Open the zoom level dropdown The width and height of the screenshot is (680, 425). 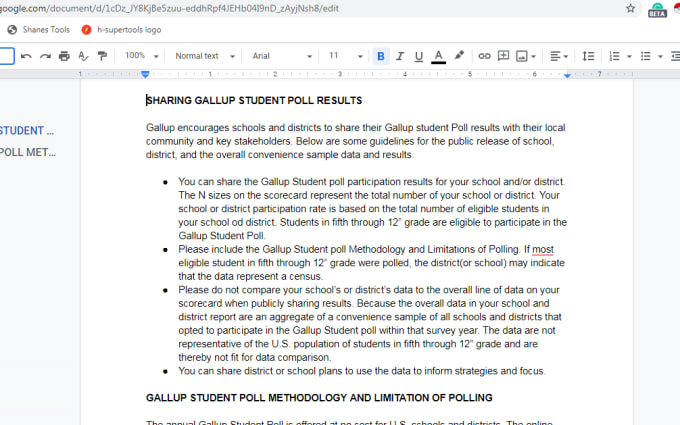click(x=142, y=56)
